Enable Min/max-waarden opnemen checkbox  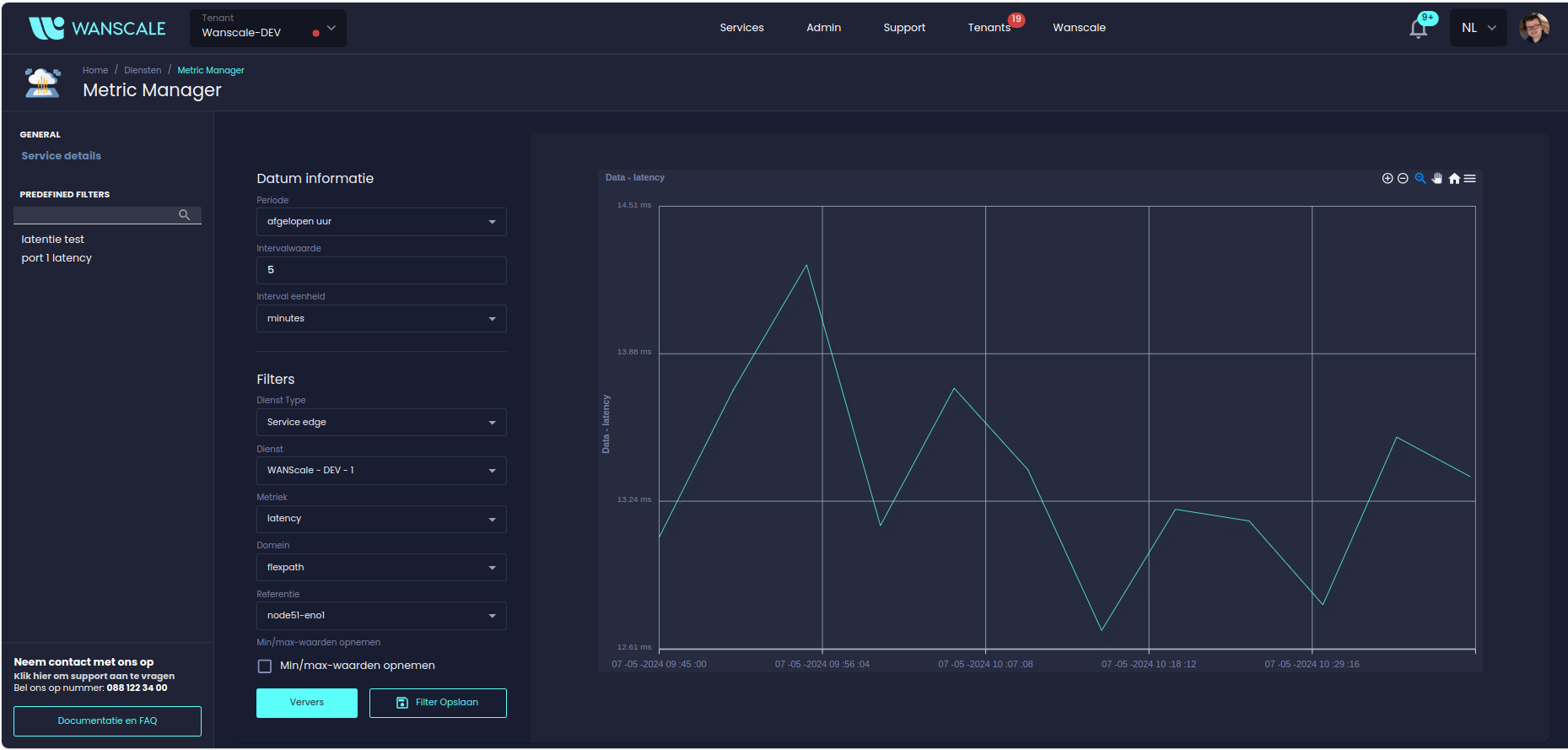265,666
